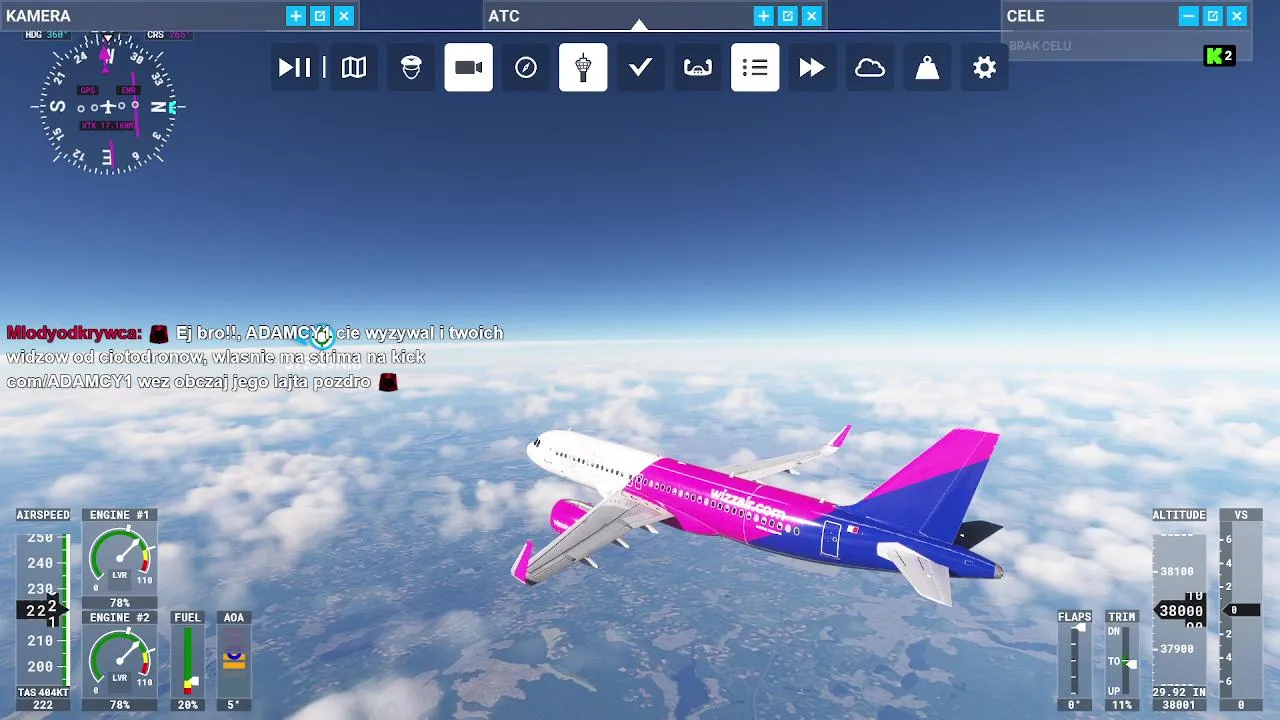
Task: Click the FUEL level bar
Action: (188, 661)
